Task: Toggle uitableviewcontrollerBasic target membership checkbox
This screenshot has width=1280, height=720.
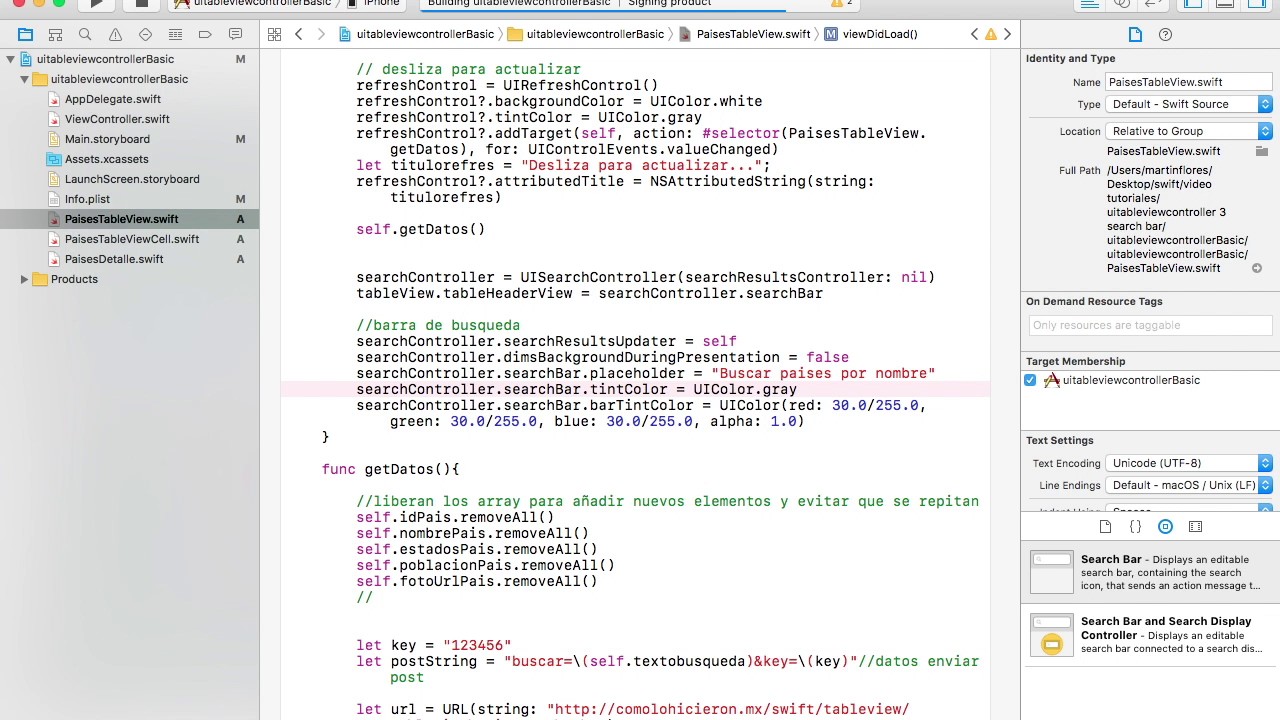Action: pyautogui.click(x=1030, y=380)
